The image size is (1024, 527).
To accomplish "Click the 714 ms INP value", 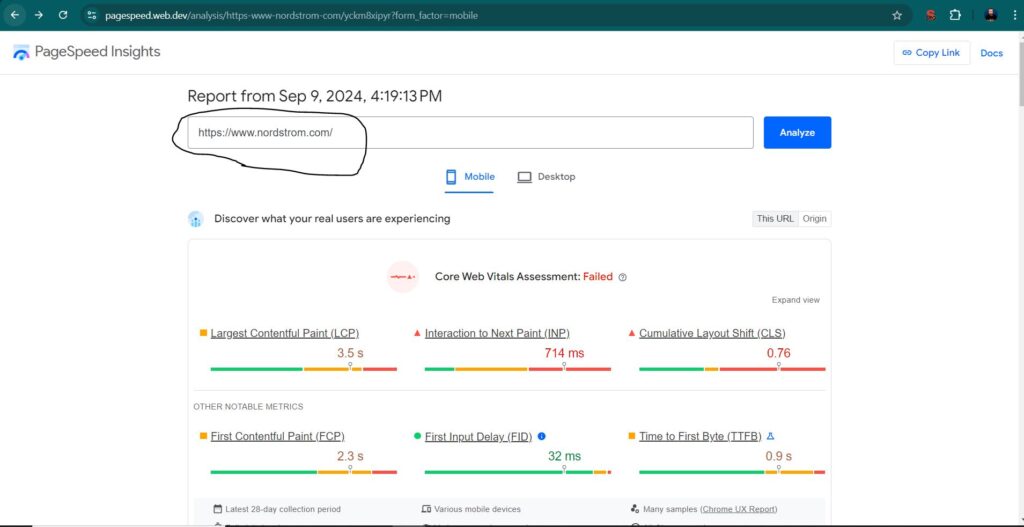I will coord(564,353).
